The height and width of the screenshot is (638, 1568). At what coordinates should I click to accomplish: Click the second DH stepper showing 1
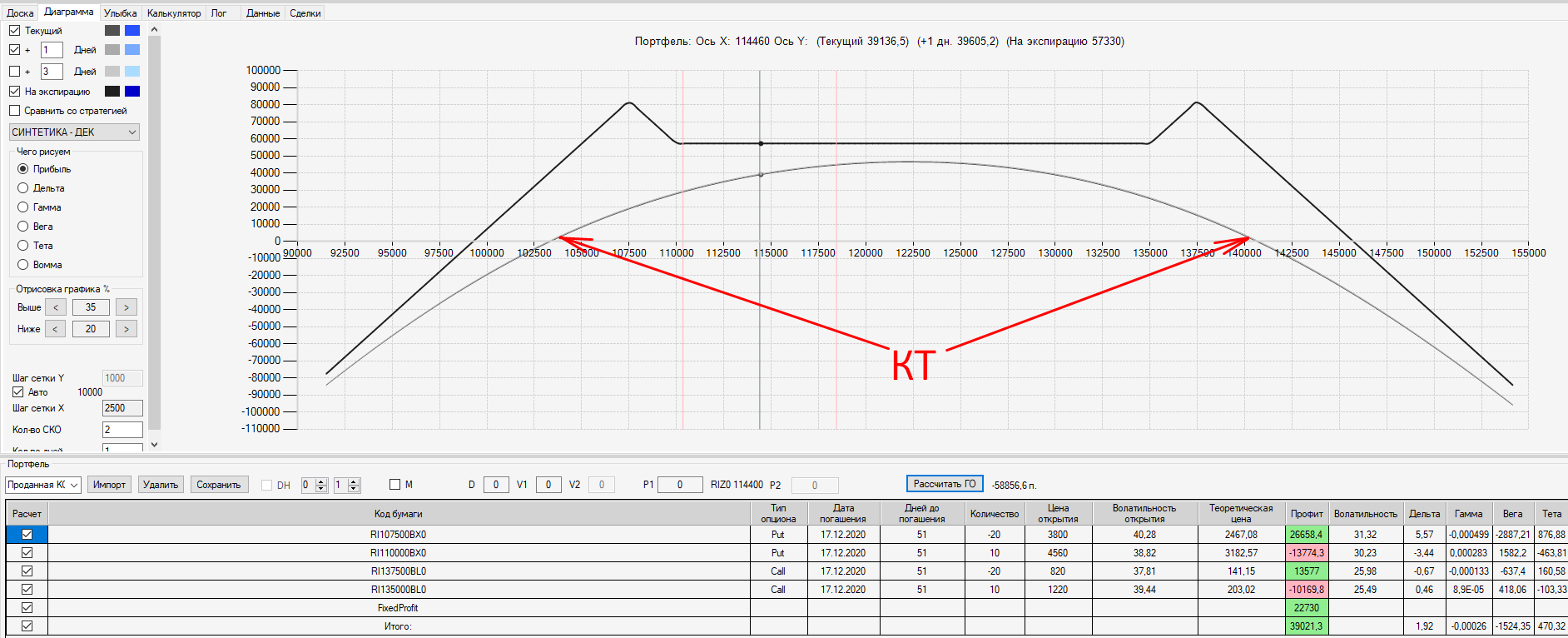coord(346,485)
